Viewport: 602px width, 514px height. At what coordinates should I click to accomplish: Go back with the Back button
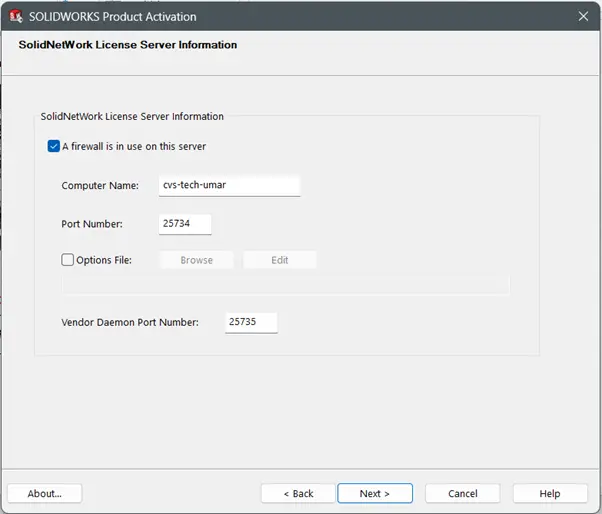pyautogui.click(x=298, y=493)
